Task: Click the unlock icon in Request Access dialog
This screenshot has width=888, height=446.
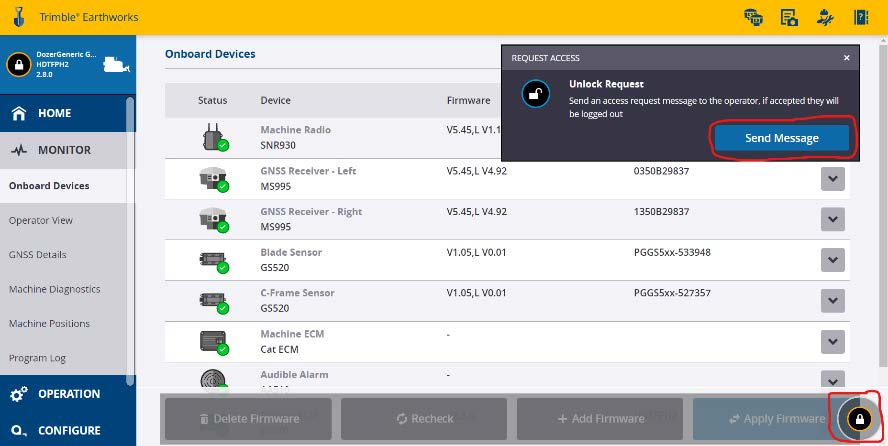Action: point(535,94)
